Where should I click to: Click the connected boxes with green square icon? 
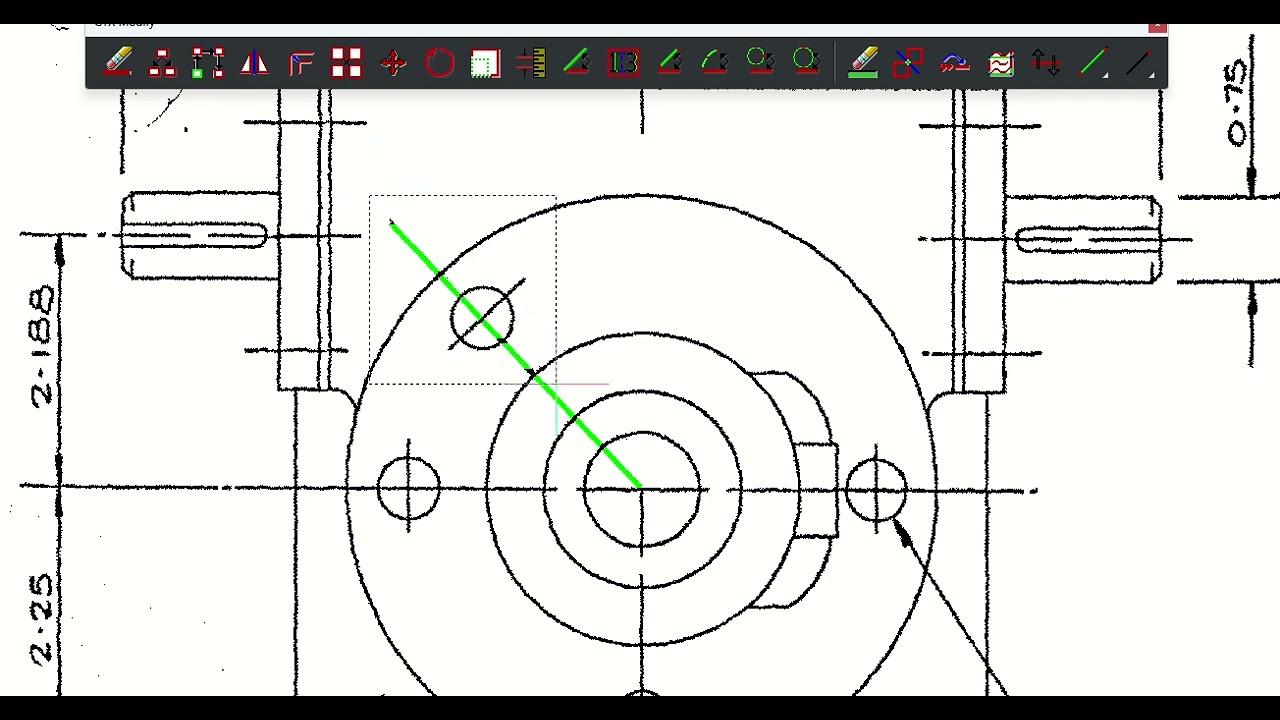pyautogui.click(x=208, y=63)
